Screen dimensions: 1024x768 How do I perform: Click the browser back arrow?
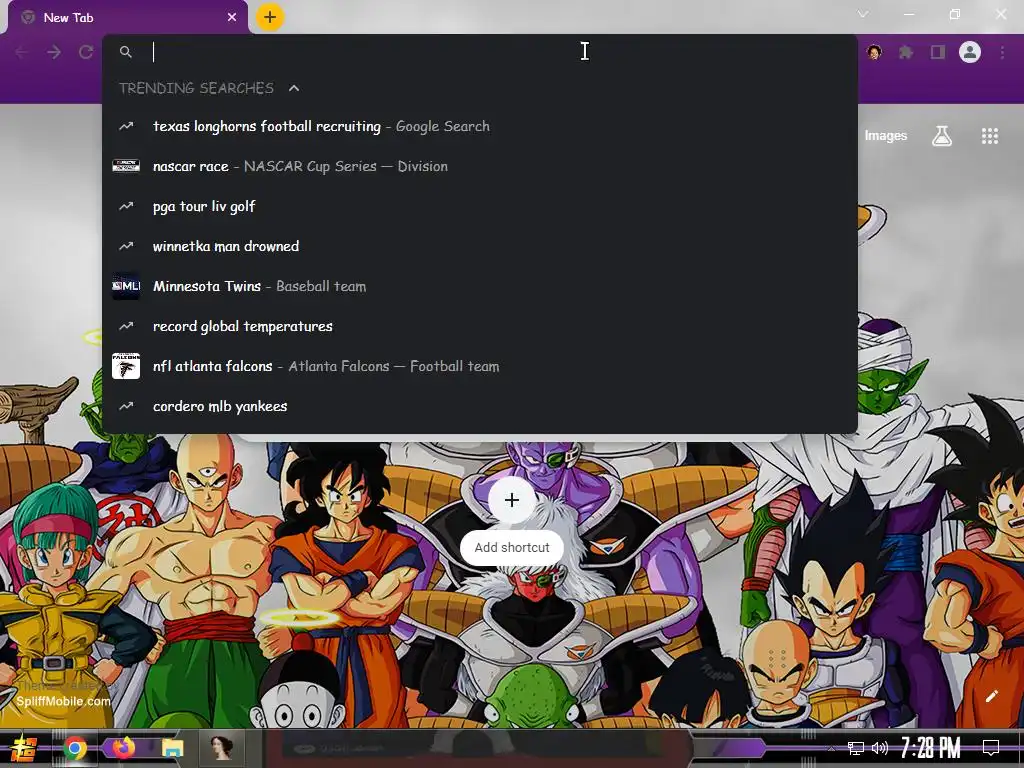point(22,52)
